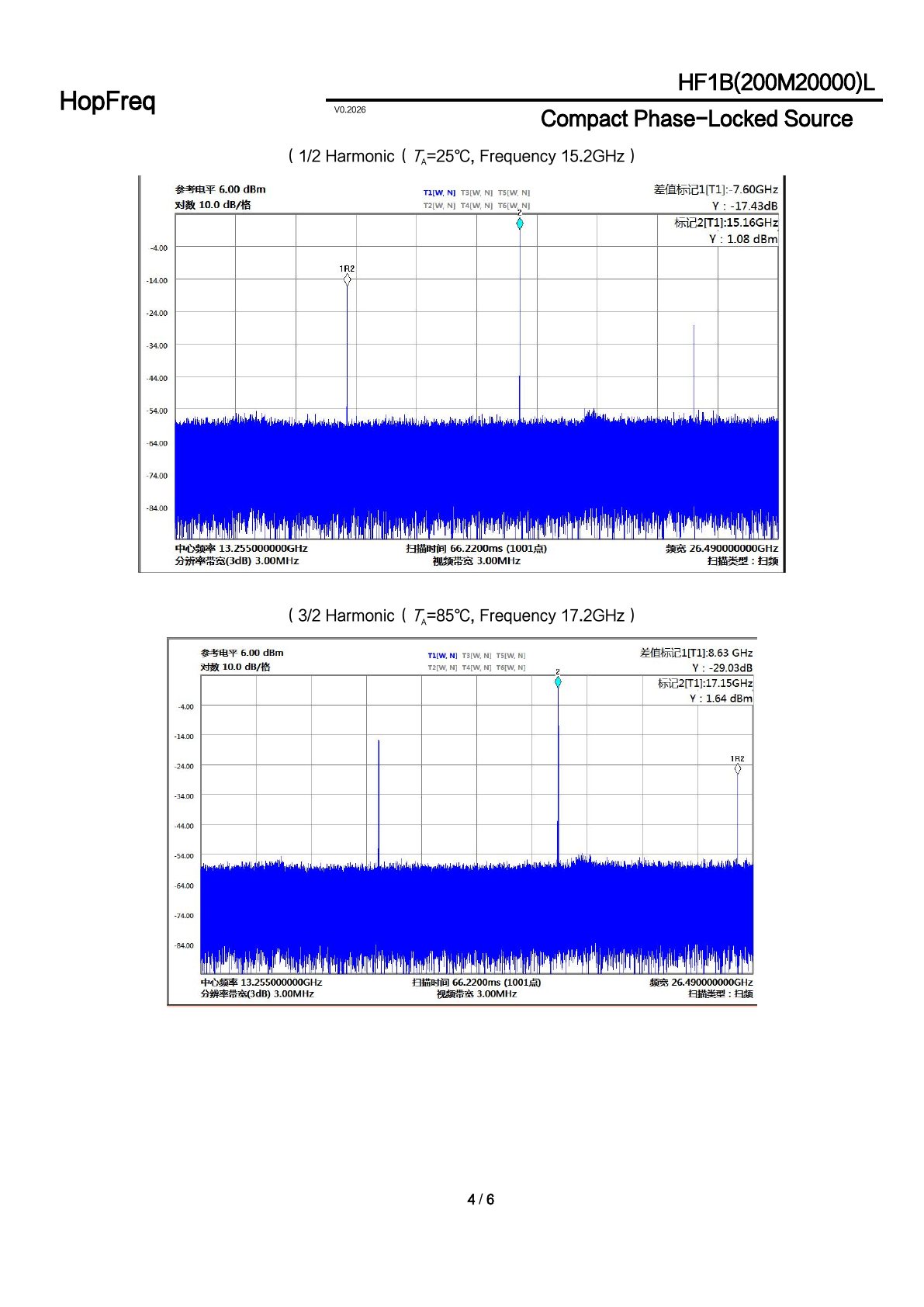Click the 3/2 Harmonic 17.2GHz caption

462,615
